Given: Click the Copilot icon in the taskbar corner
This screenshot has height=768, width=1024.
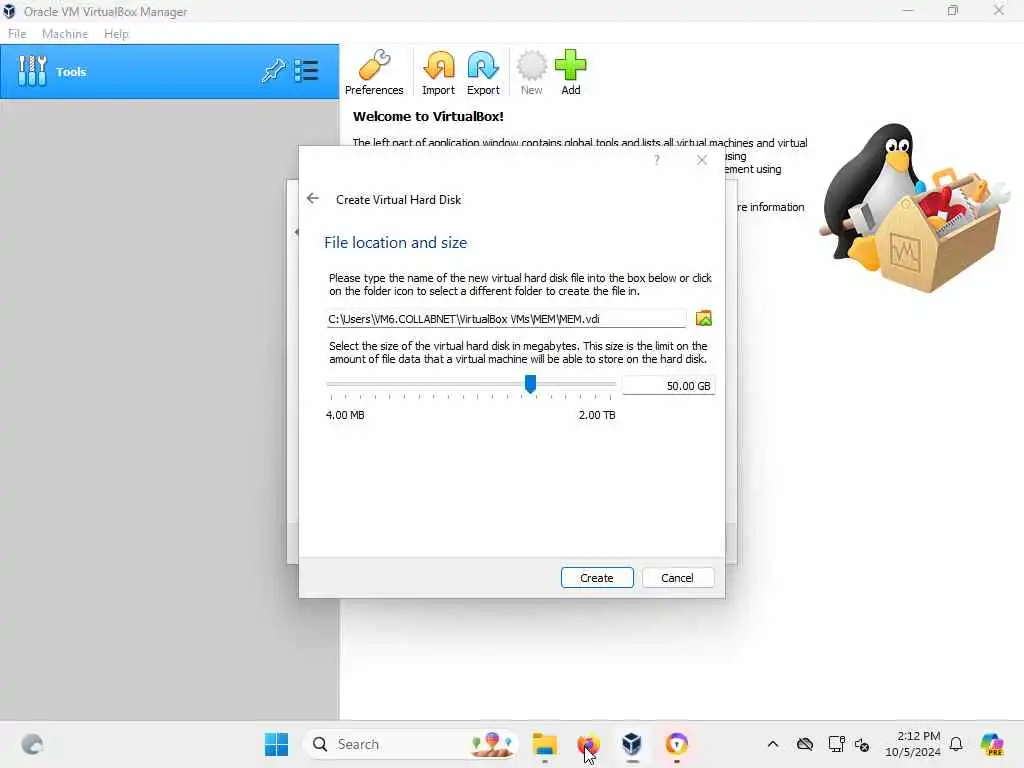Looking at the screenshot, I should tap(992, 744).
